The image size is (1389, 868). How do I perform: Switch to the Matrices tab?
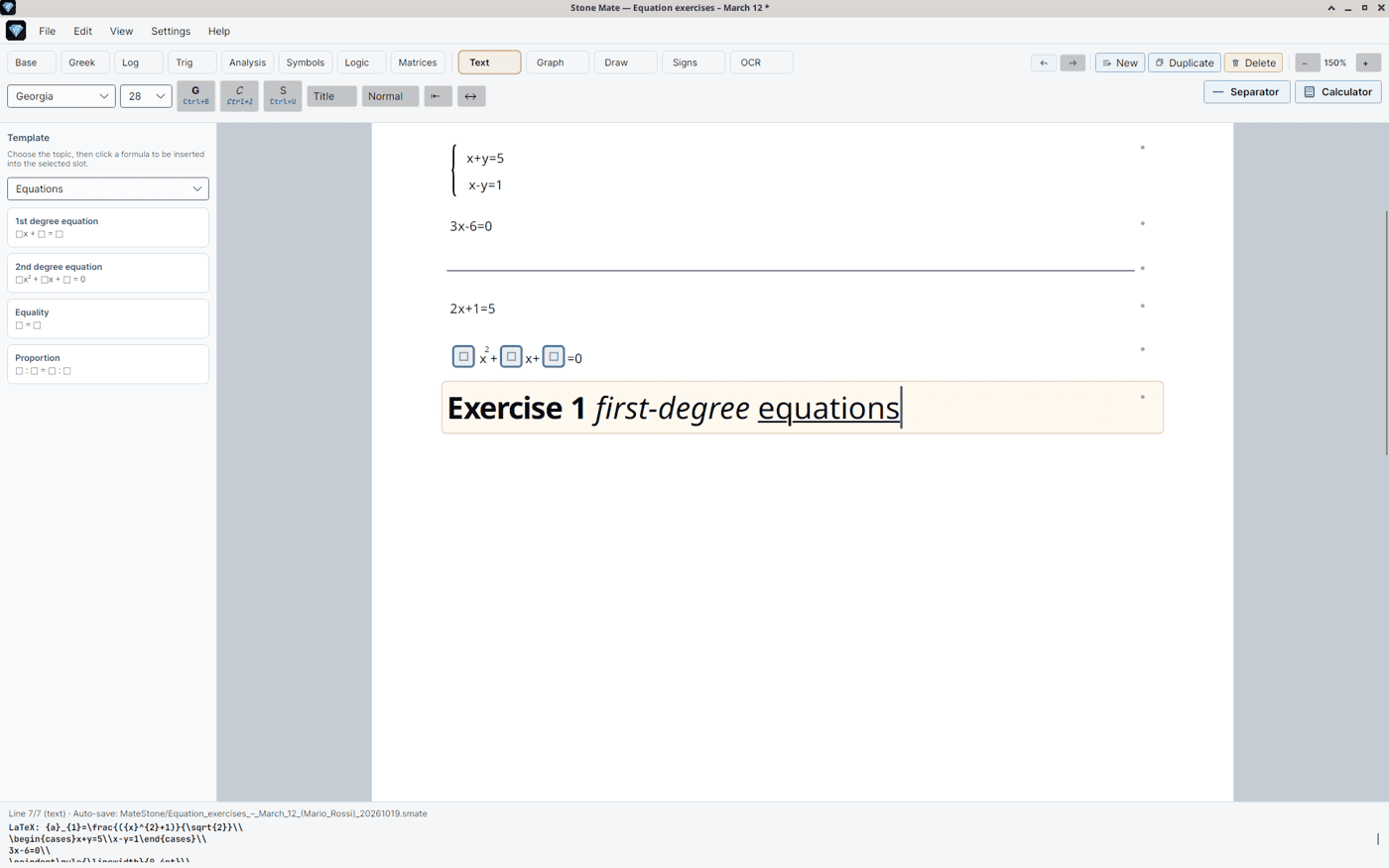tap(418, 62)
